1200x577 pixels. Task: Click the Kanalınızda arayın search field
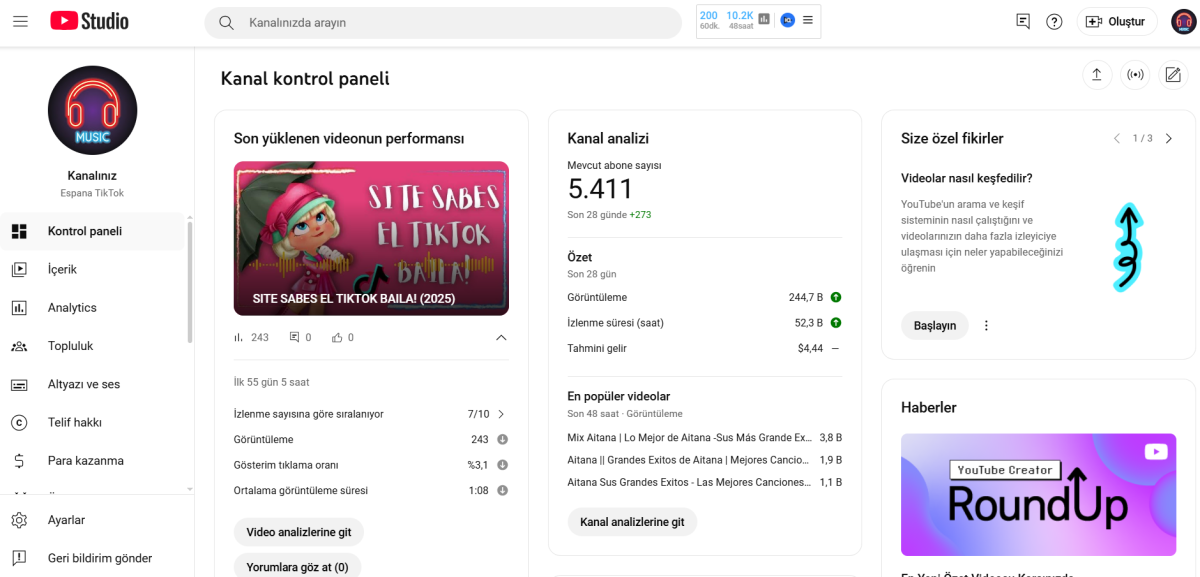point(443,22)
